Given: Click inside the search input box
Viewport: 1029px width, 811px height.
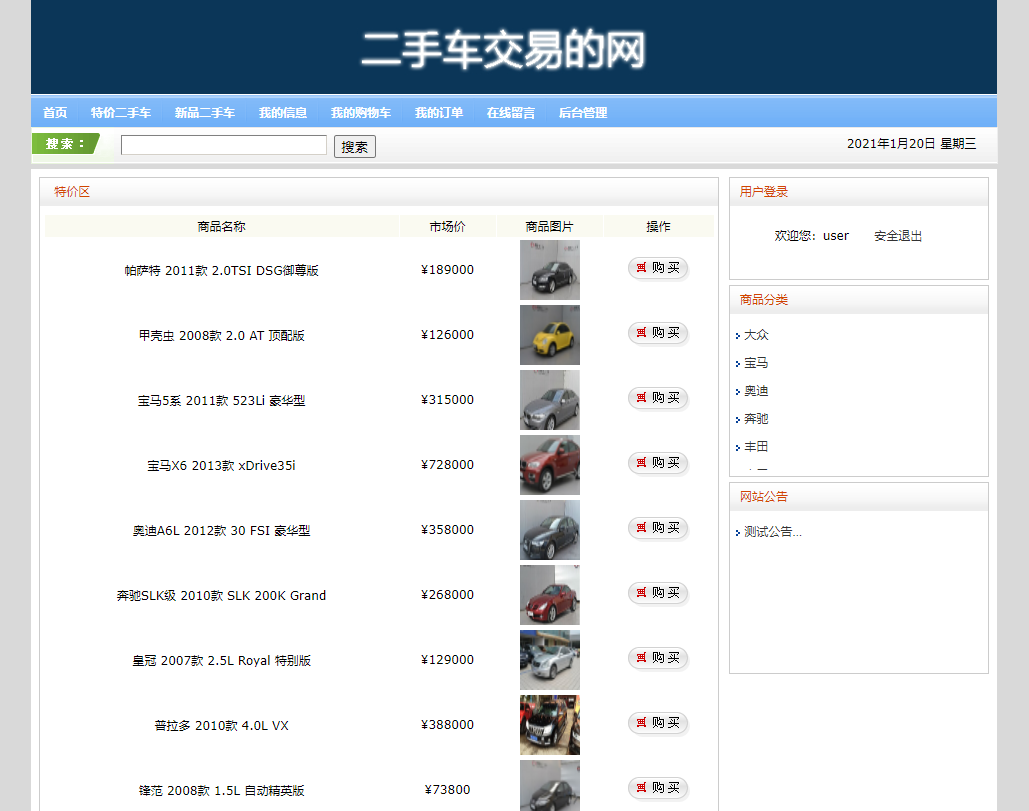Looking at the screenshot, I should (222, 144).
